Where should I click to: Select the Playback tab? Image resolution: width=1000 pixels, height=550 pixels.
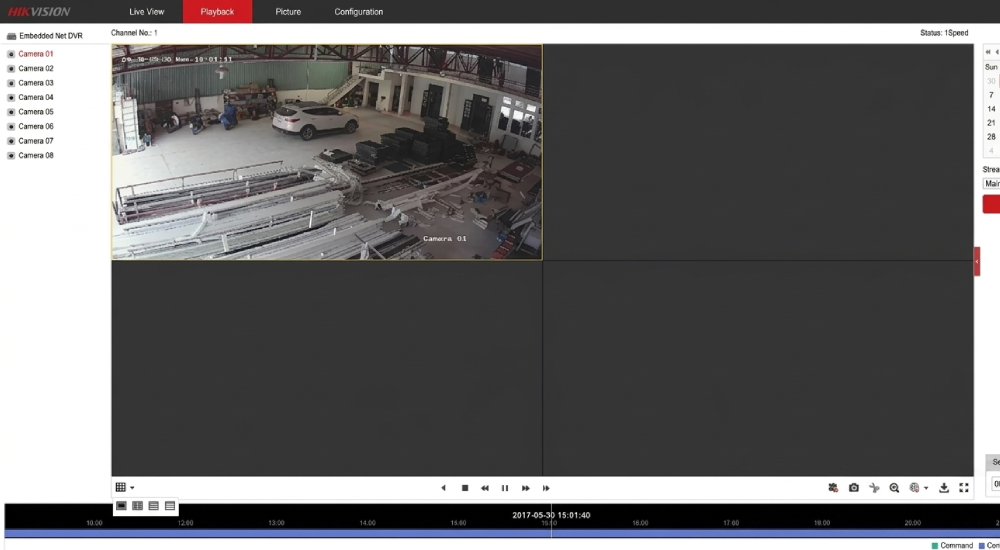tap(217, 11)
